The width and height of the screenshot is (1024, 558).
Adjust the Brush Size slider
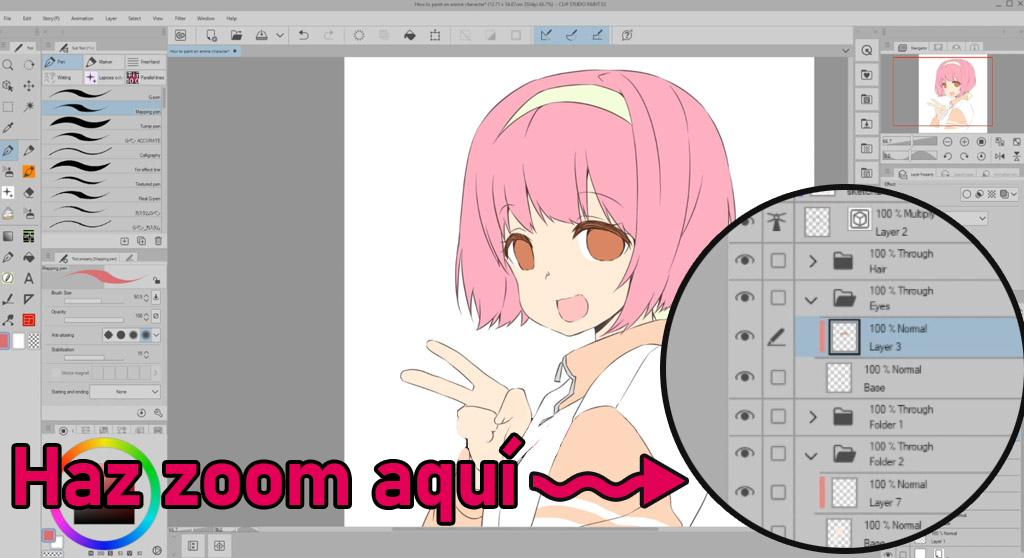point(94,301)
